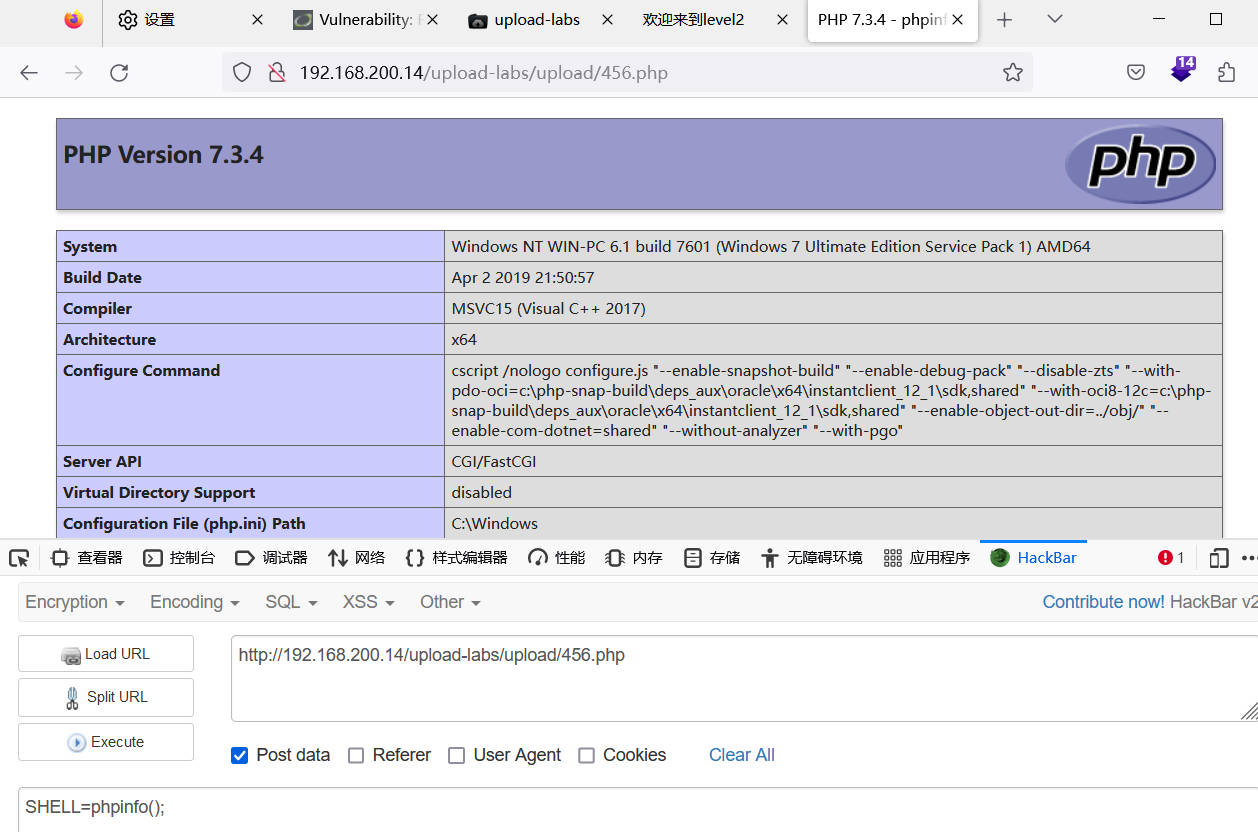
Task: Open the 样式编辑器 style editor panel
Action: pos(456,558)
